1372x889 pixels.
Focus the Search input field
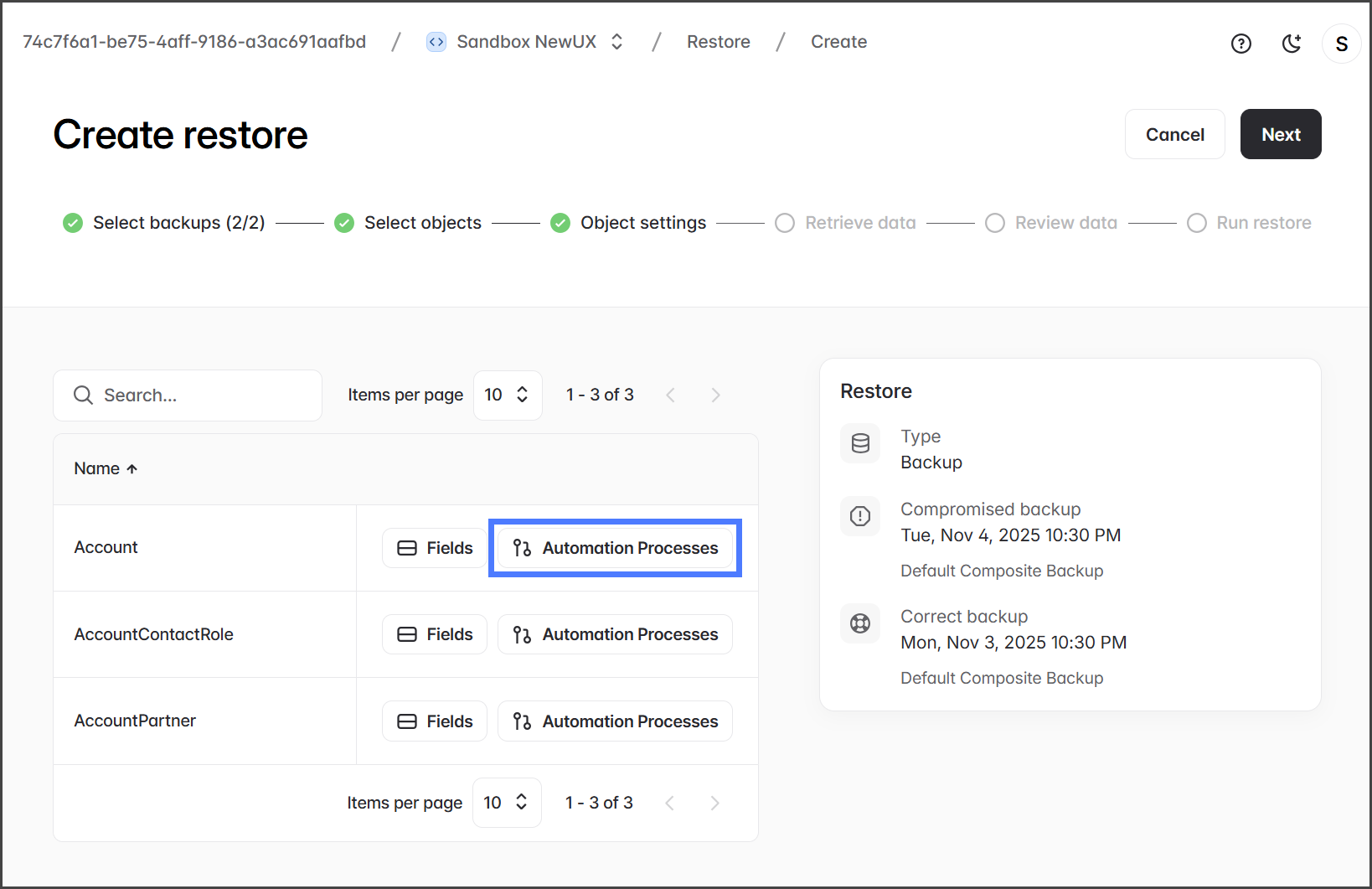coord(201,395)
